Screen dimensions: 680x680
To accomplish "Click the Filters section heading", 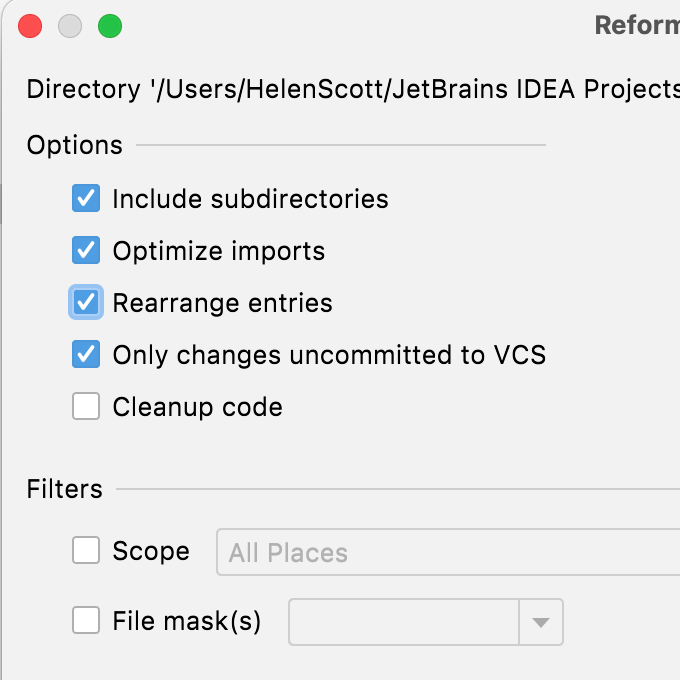I will pyautogui.click(x=65, y=489).
